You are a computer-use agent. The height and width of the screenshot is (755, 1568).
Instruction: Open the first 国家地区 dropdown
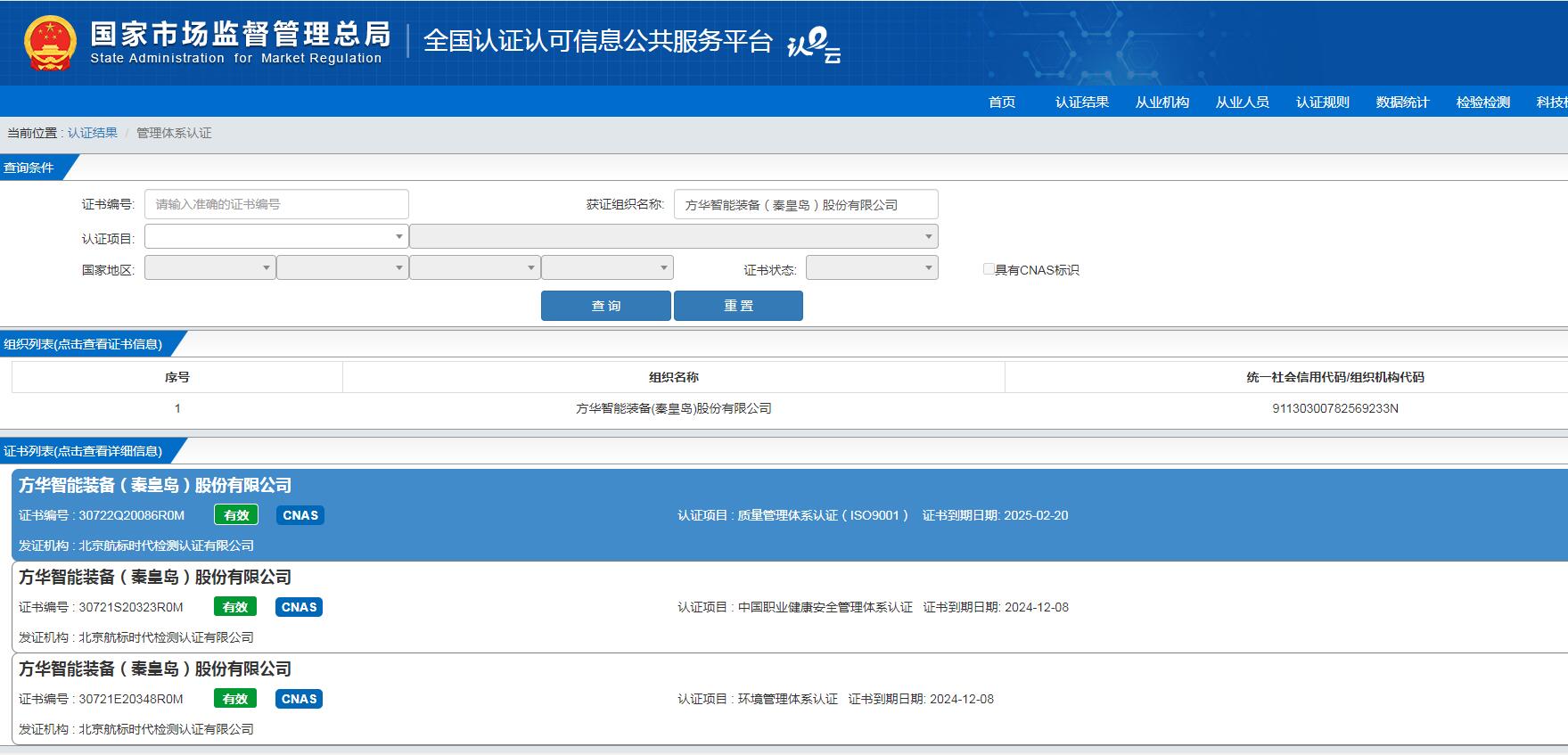pyautogui.click(x=209, y=267)
